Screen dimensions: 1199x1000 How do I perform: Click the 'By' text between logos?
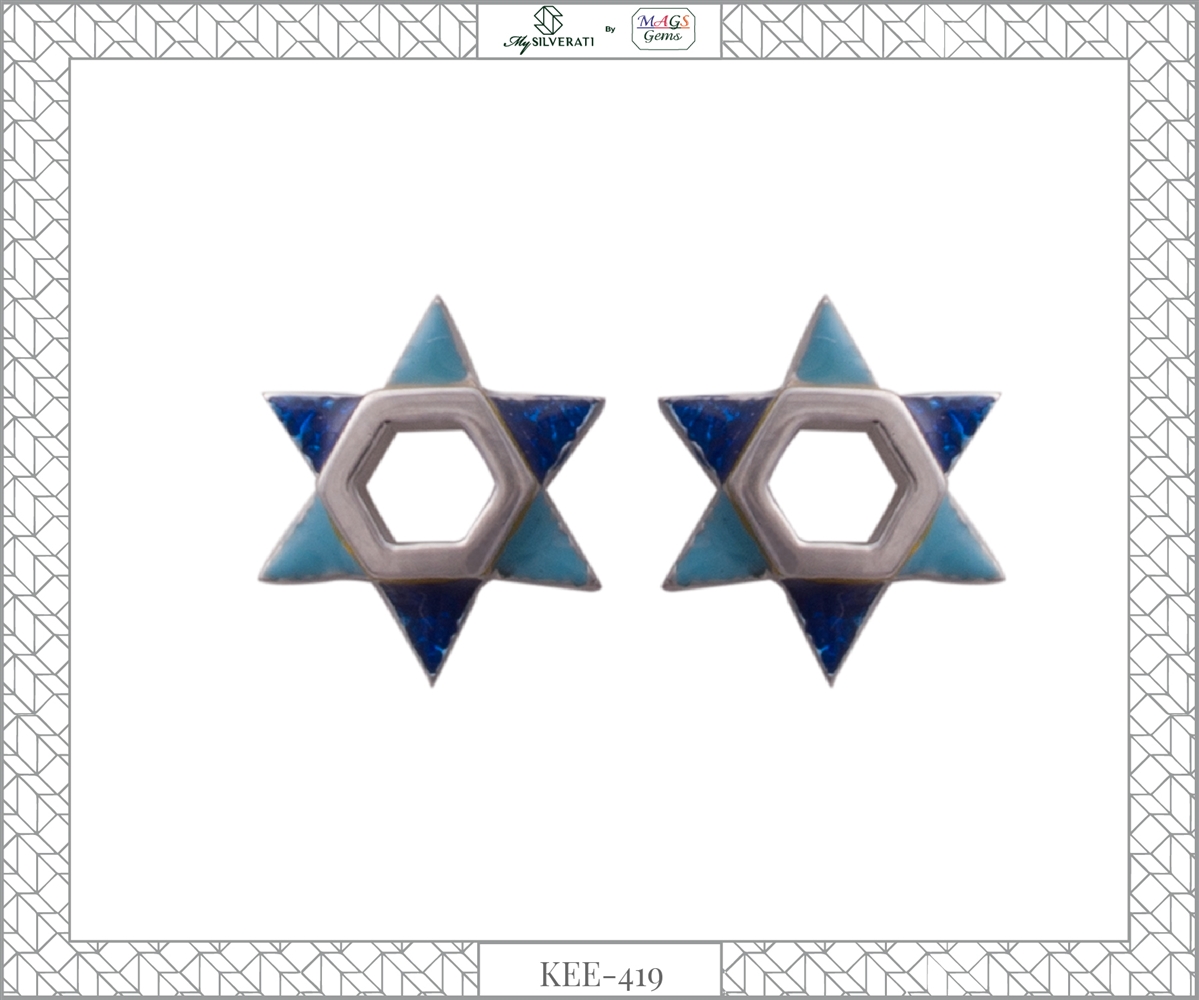pos(610,30)
